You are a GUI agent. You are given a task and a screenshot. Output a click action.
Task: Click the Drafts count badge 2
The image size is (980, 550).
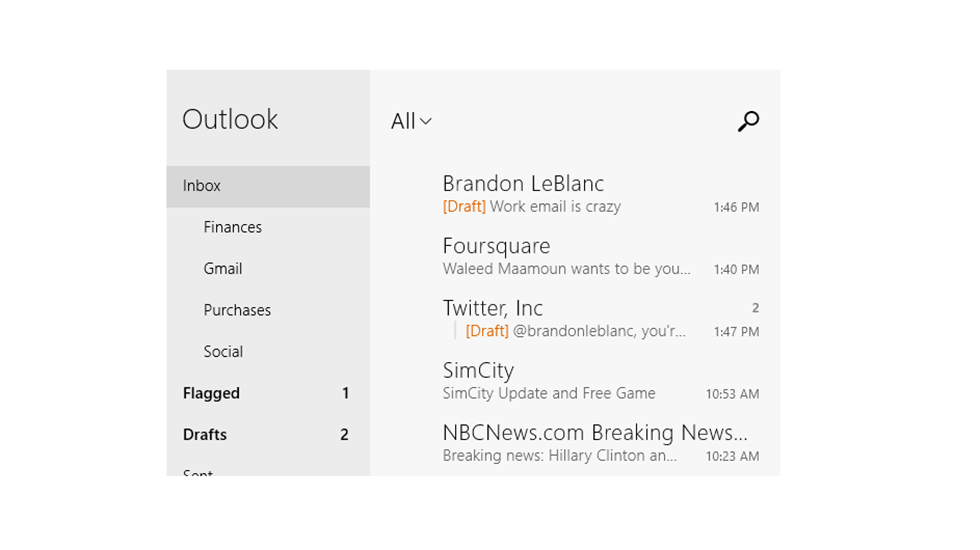tap(345, 434)
